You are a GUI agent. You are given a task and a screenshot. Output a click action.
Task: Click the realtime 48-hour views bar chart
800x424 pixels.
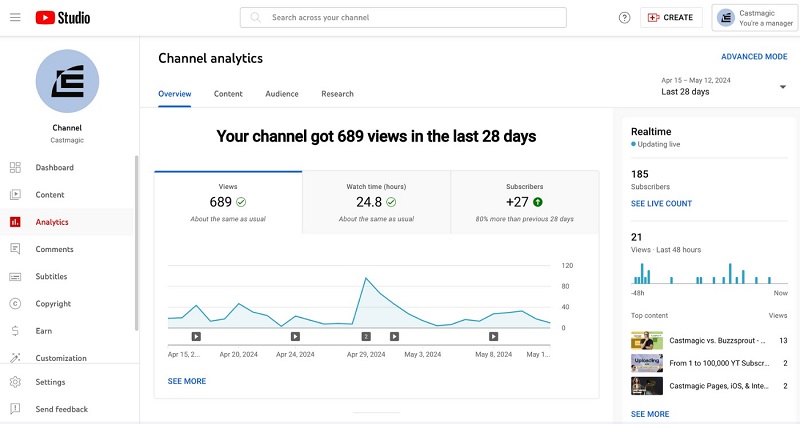pos(709,273)
